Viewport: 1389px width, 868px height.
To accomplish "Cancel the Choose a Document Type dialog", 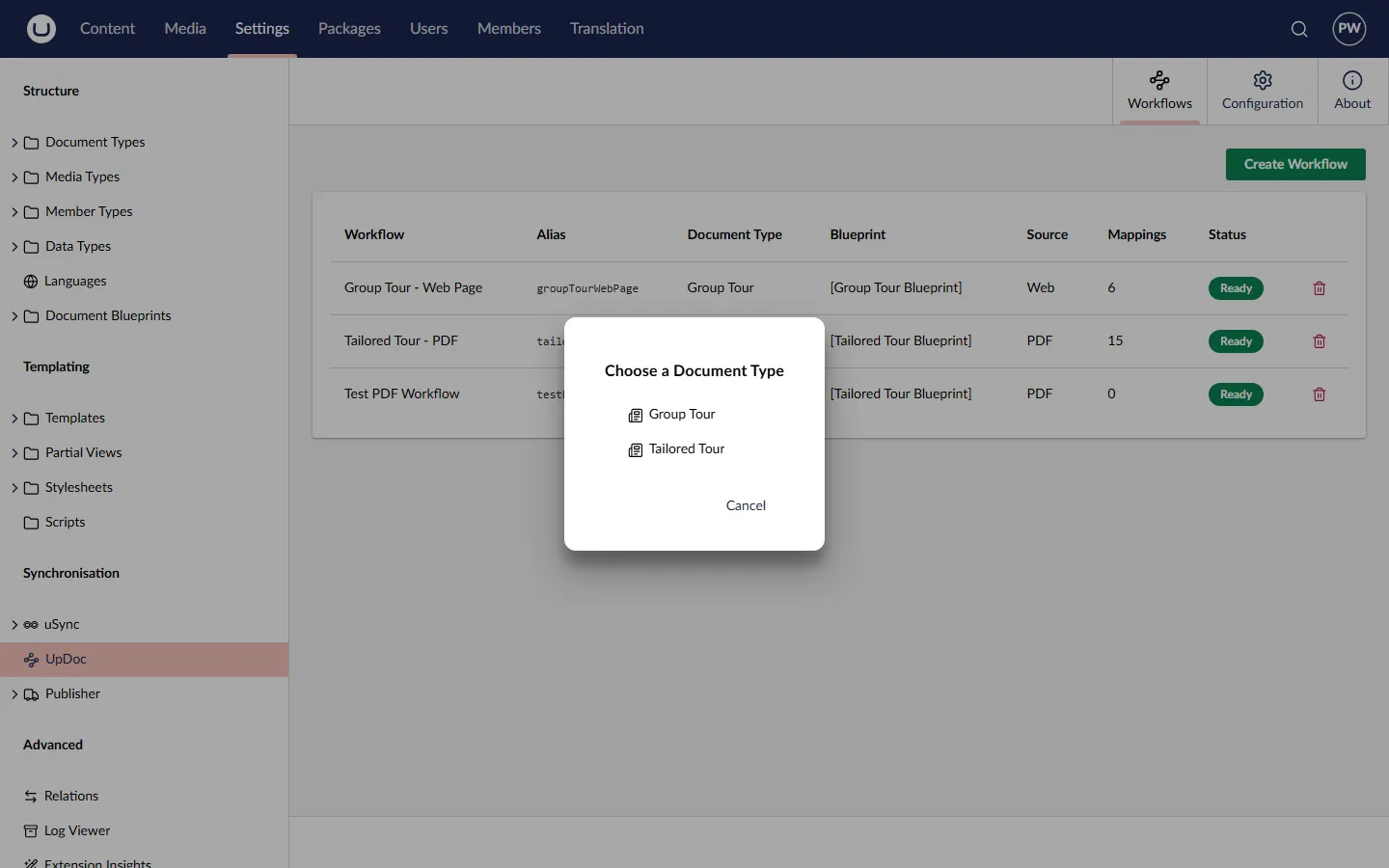I will coord(746,505).
